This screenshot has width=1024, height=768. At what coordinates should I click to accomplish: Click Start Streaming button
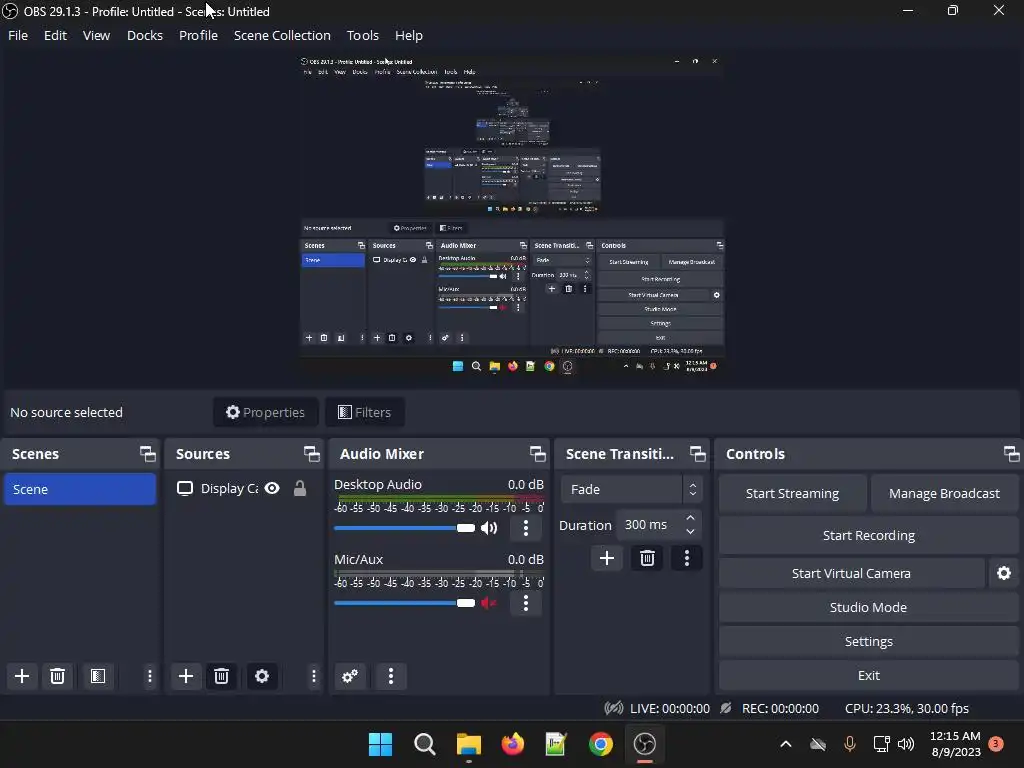click(x=792, y=494)
